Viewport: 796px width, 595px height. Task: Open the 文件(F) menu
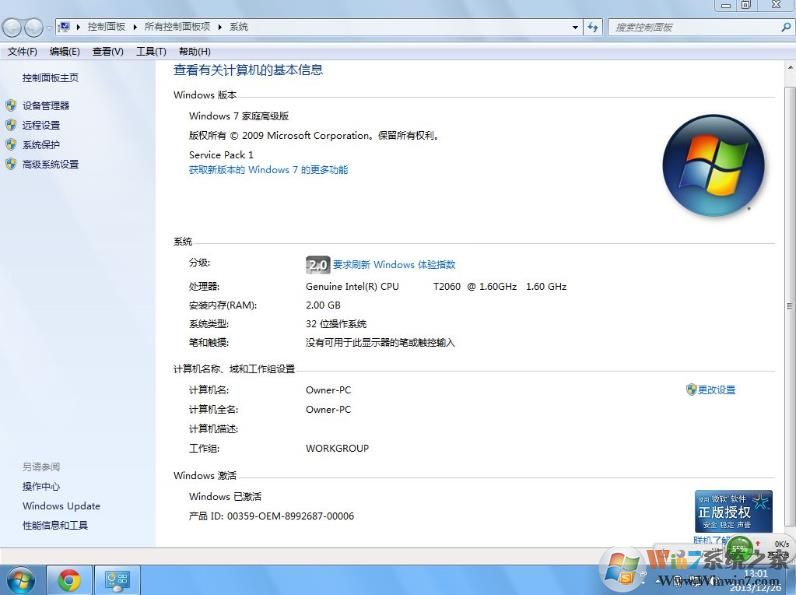point(22,52)
